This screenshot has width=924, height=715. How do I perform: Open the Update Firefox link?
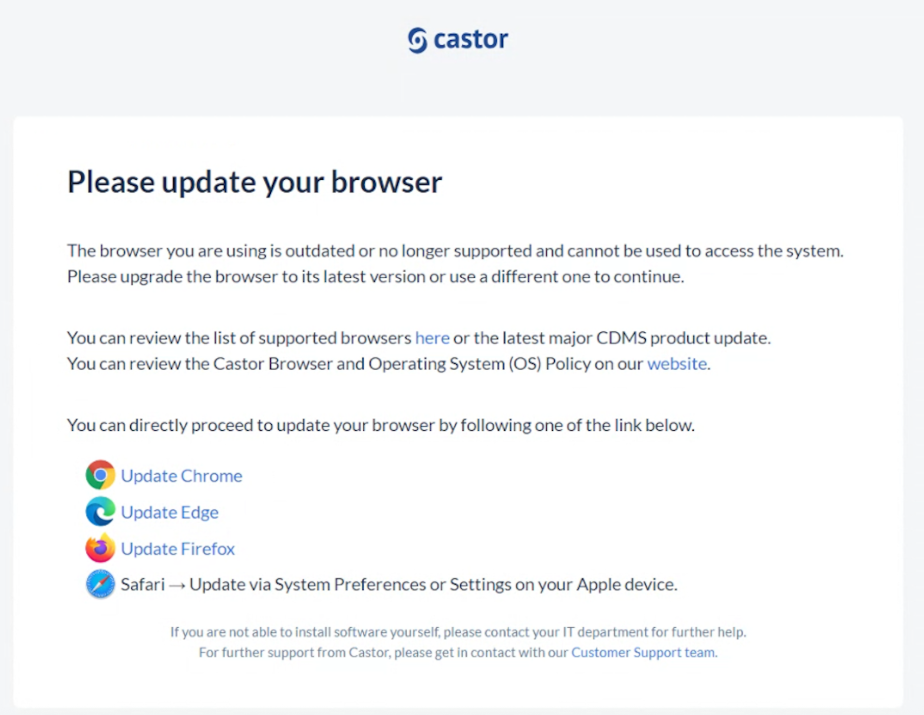(x=178, y=549)
